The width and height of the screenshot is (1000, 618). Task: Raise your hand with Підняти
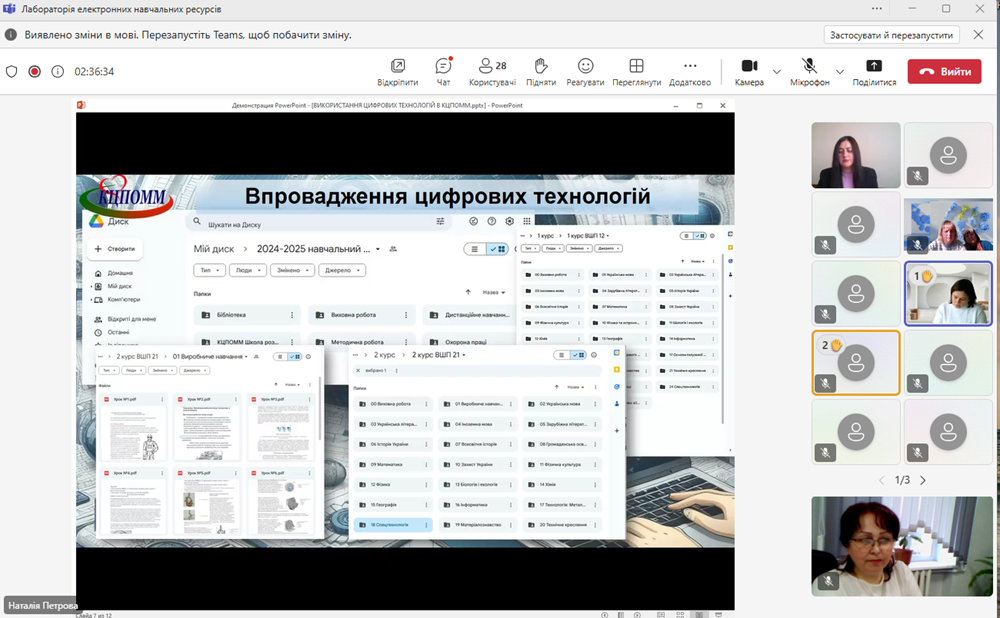point(540,71)
